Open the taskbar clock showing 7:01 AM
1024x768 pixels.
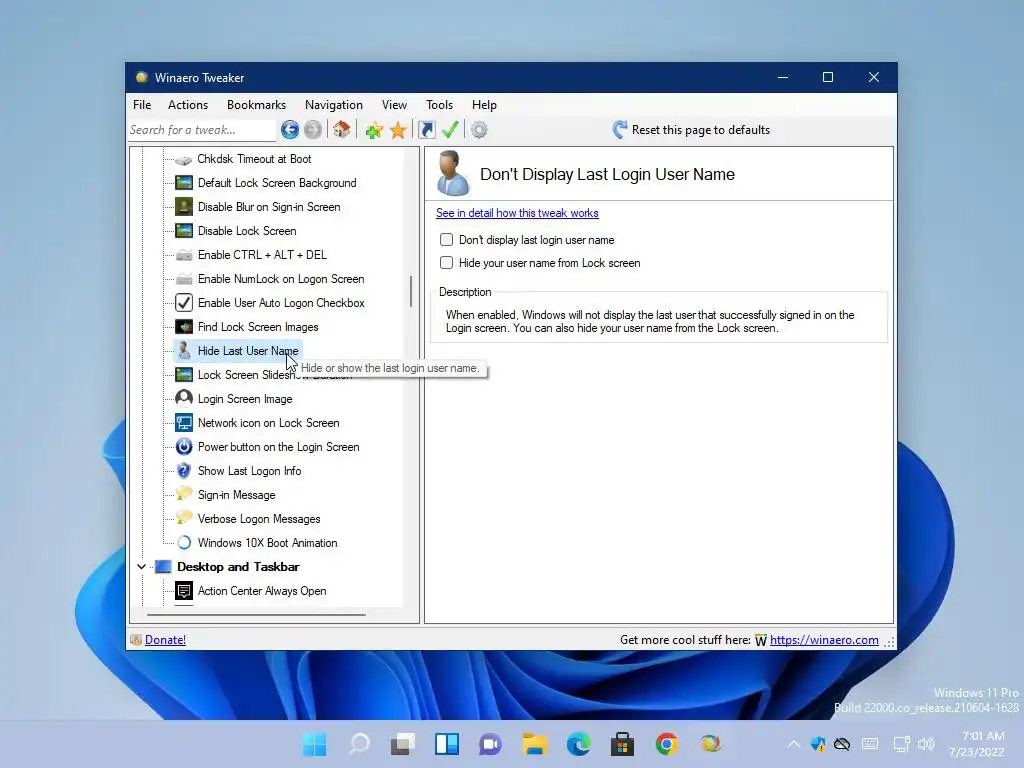tap(977, 744)
